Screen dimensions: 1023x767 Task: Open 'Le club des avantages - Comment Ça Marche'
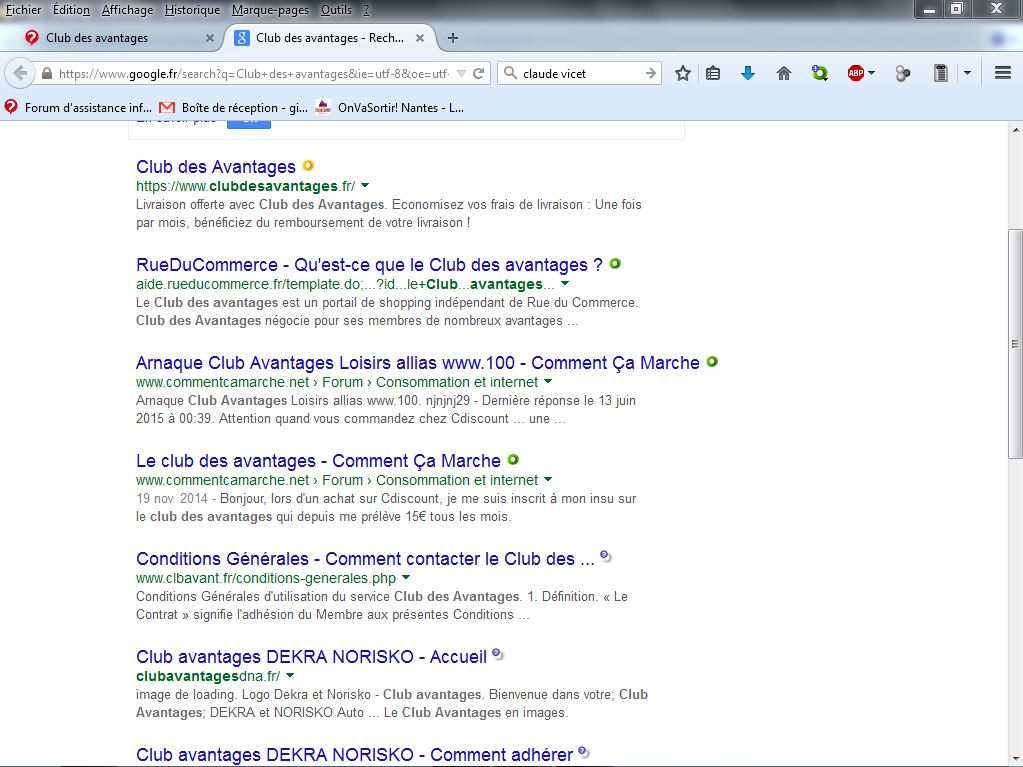click(x=318, y=460)
